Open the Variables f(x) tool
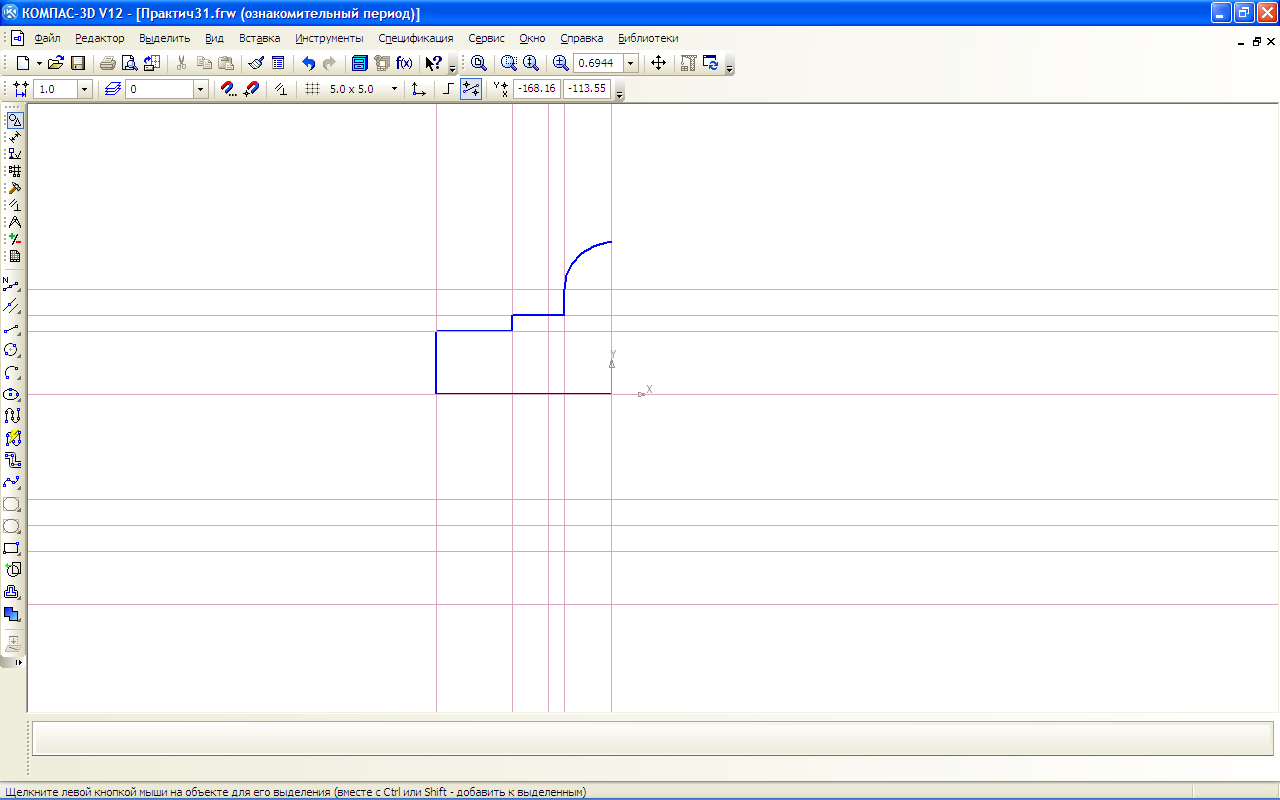The image size is (1280, 800). point(404,63)
